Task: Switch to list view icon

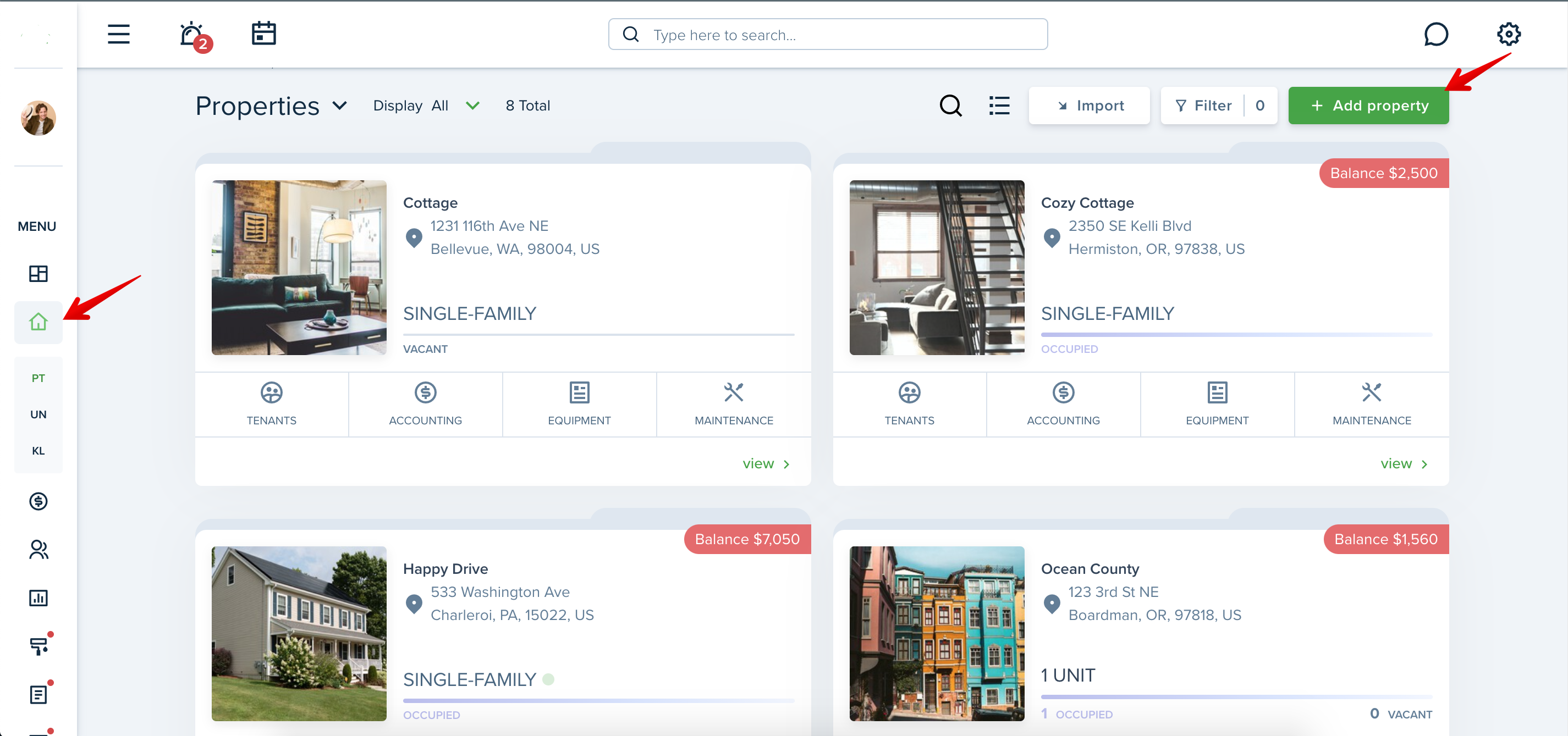Action: [x=999, y=106]
